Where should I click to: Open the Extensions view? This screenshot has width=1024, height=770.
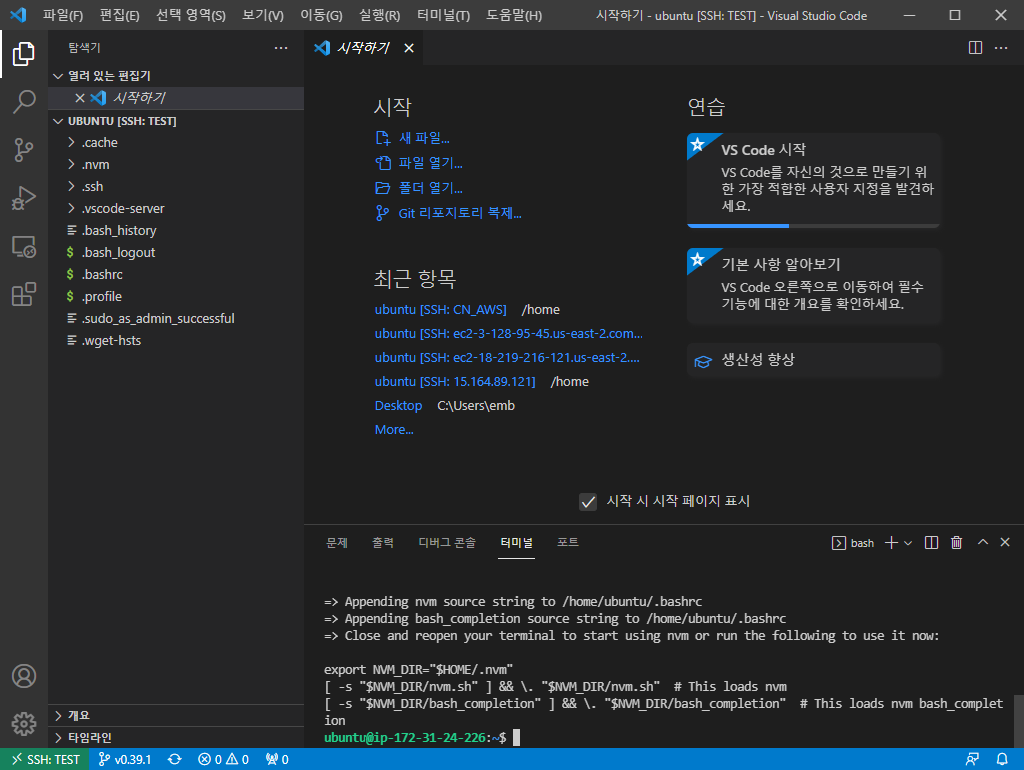[24, 295]
